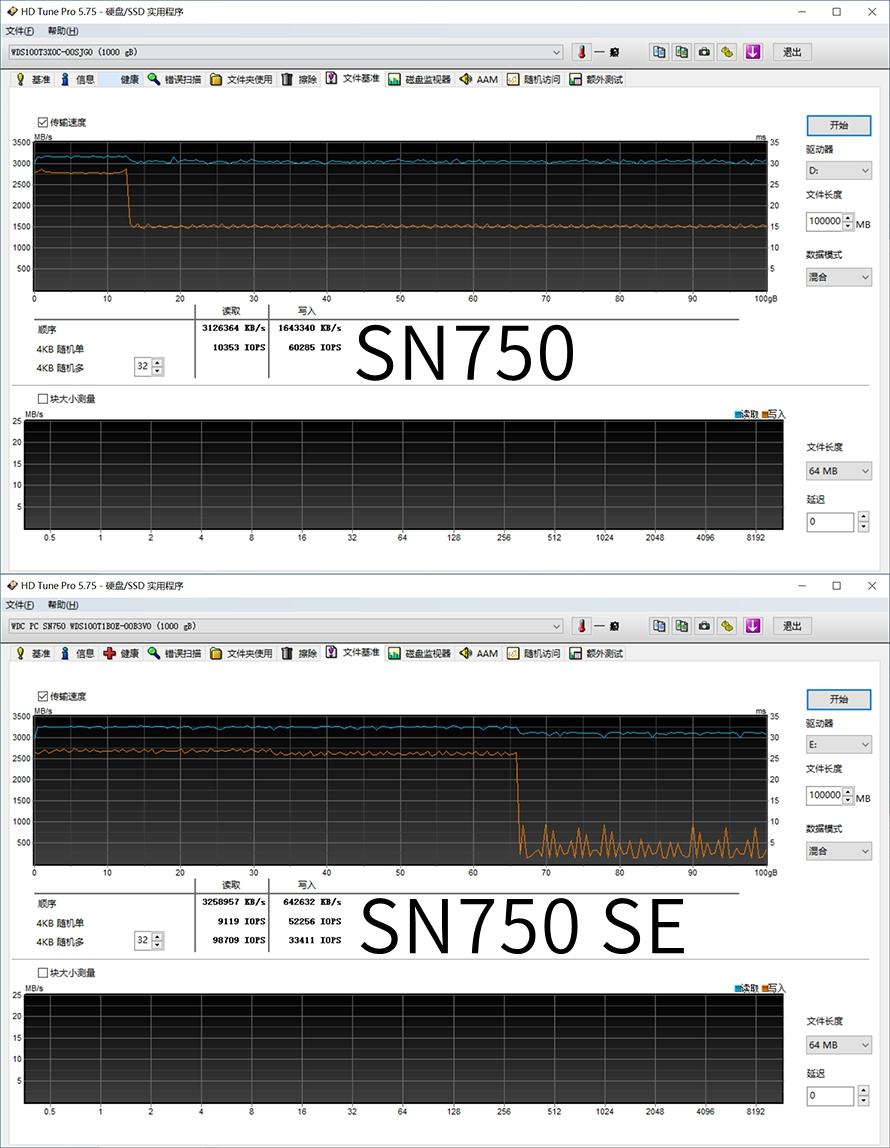
Task: Uncheck the 传输速度 transfer speed checkbox
Action: [x=41, y=122]
